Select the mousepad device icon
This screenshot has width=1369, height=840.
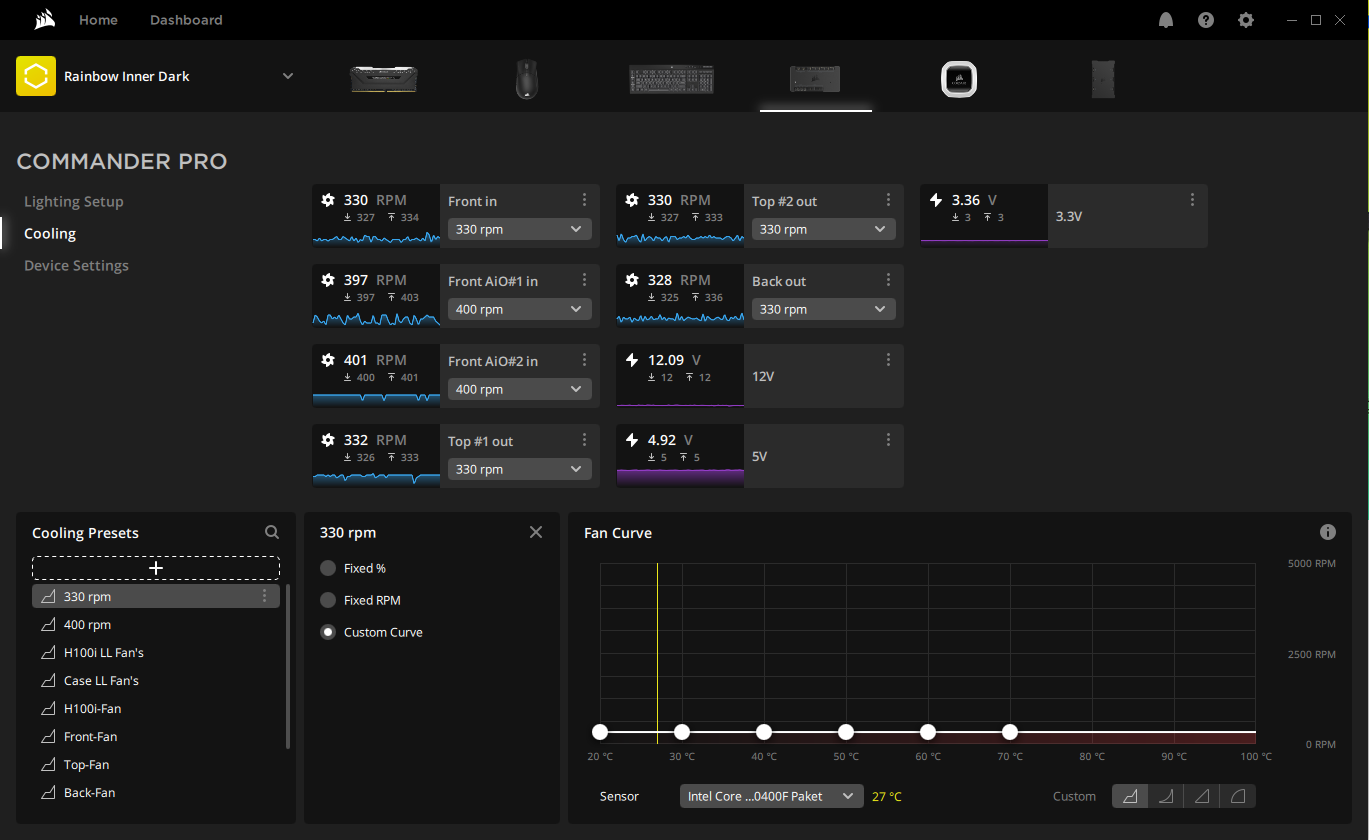tap(1103, 79)
